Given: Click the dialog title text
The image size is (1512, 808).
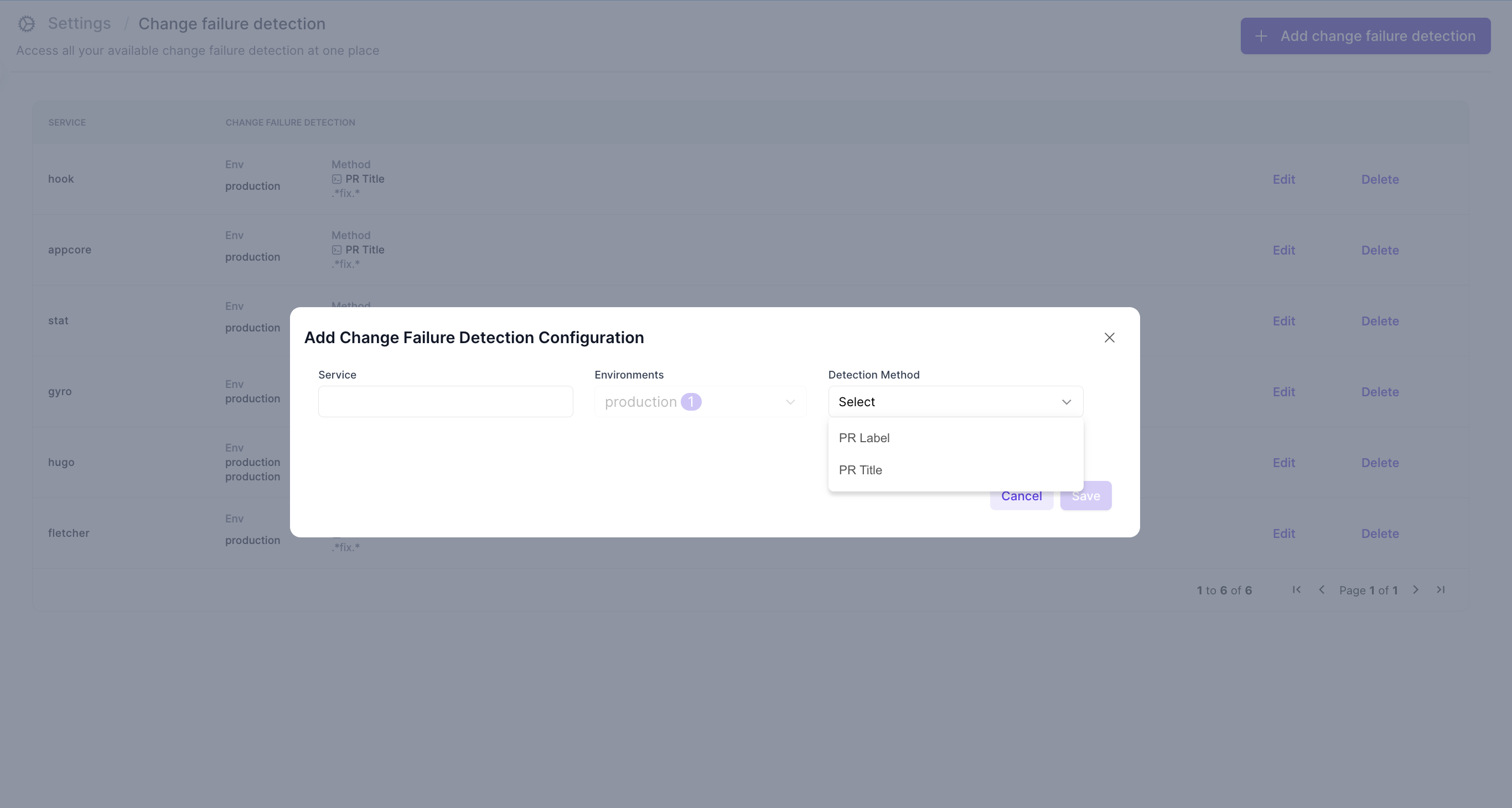Looking at the screenshot, I should (x=474, y=338).
